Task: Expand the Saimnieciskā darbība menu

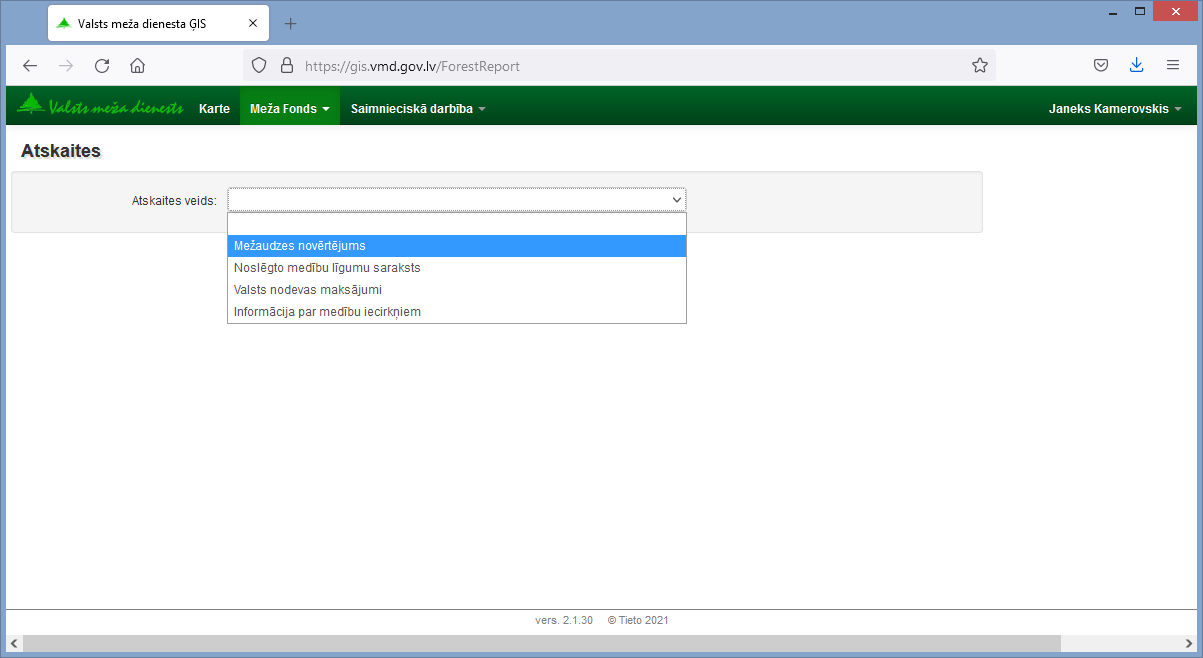Action: click(417, 109)
